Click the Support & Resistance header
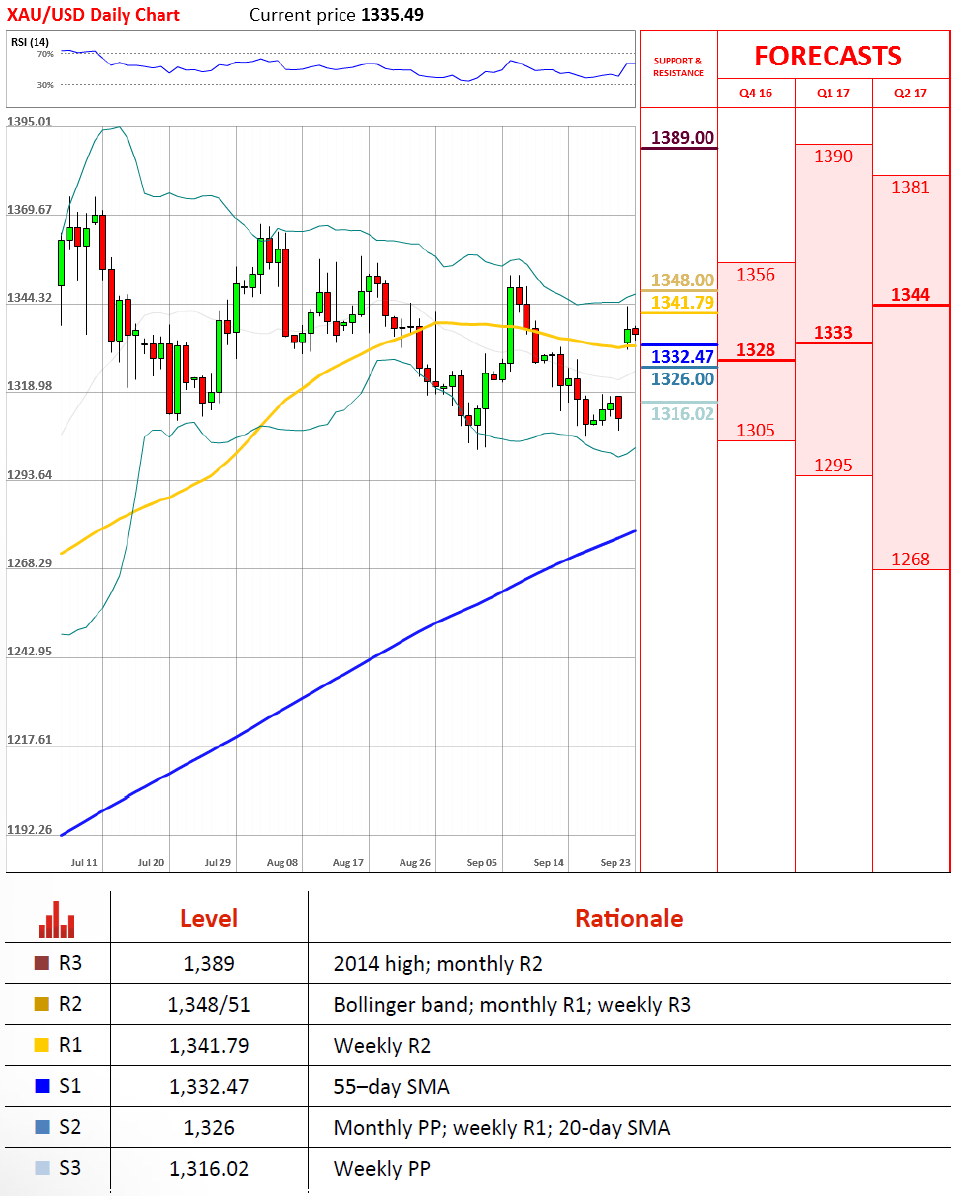The width and height of the screenshot is (962, 1196). point(678,67)
